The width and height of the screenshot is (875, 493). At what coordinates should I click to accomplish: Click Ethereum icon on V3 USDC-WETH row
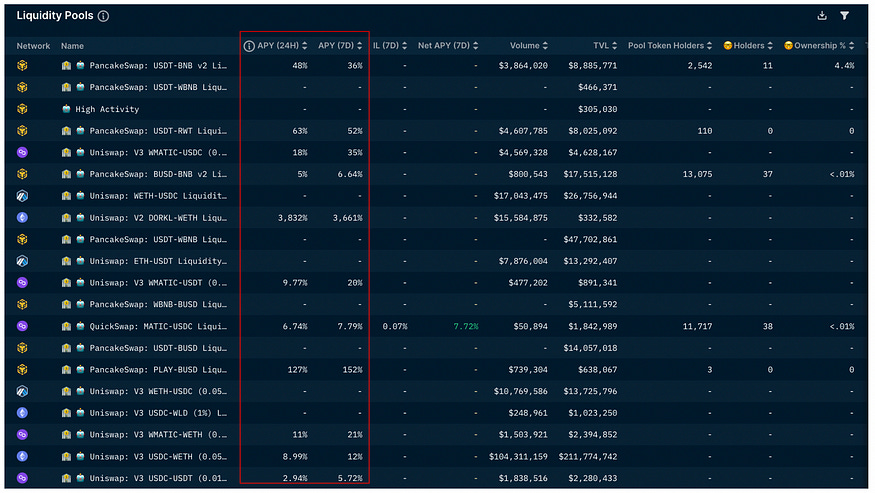pyautogui.click(x=22, y=457)
